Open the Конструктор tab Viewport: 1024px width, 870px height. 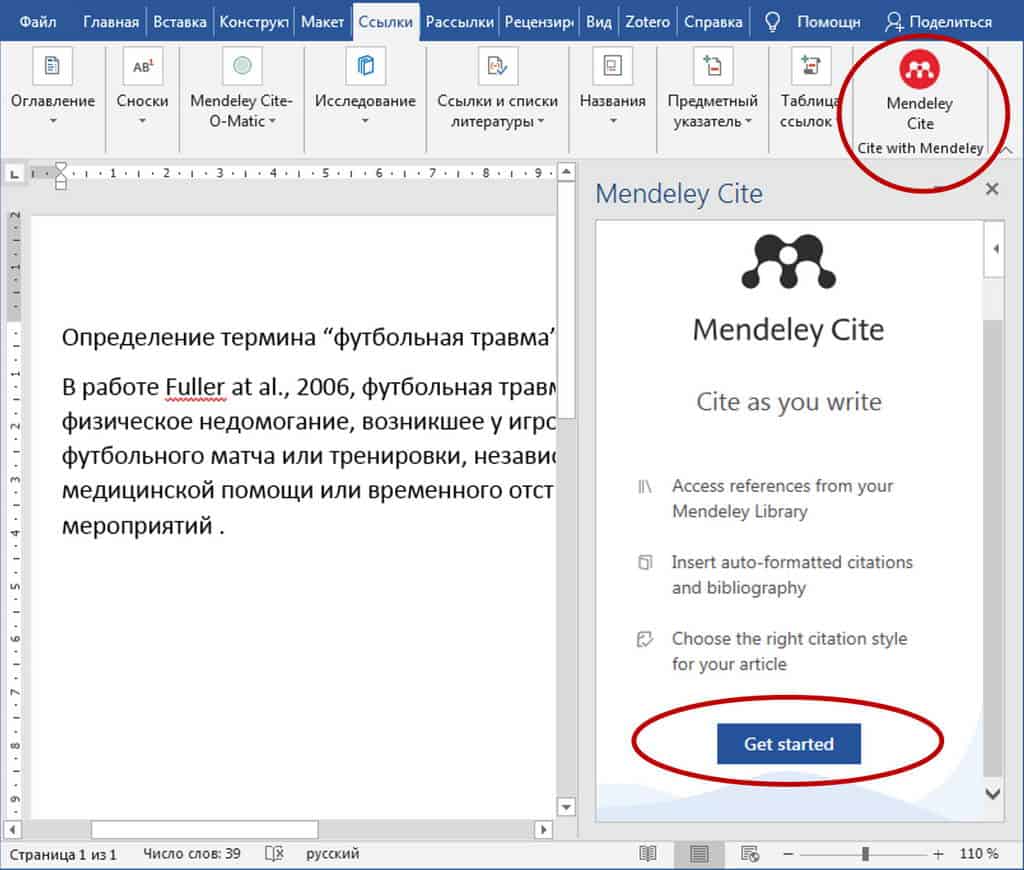pos(253,22)
